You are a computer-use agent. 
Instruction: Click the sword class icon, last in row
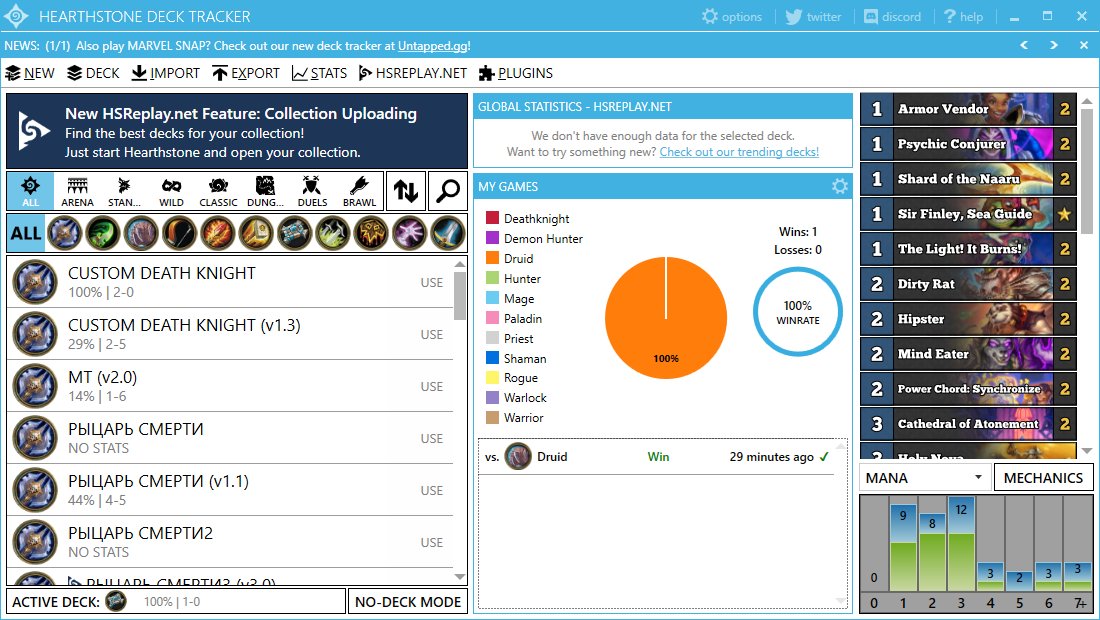click(448, 233)
